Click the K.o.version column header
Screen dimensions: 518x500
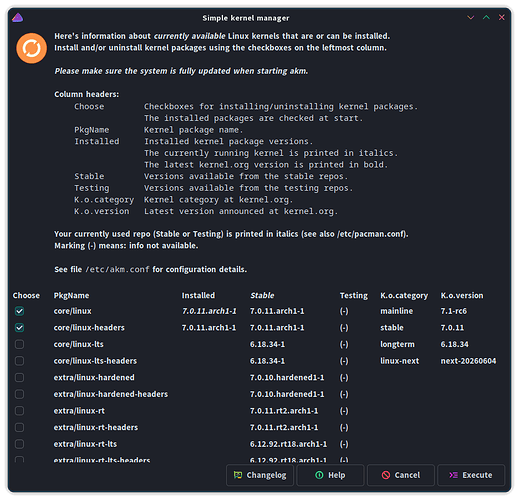pyautogui.click(x=462, y=295)
